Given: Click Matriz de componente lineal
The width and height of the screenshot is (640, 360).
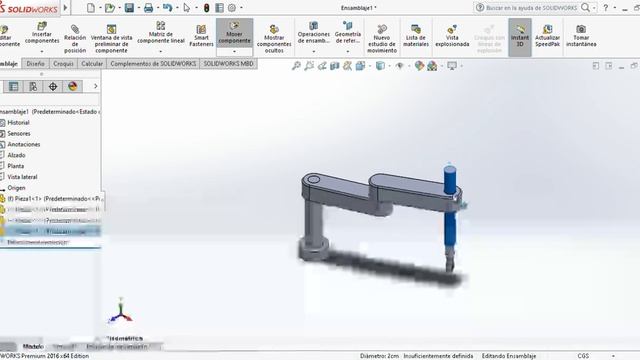Looking at the screenshot, I should [x=161, y=33].
